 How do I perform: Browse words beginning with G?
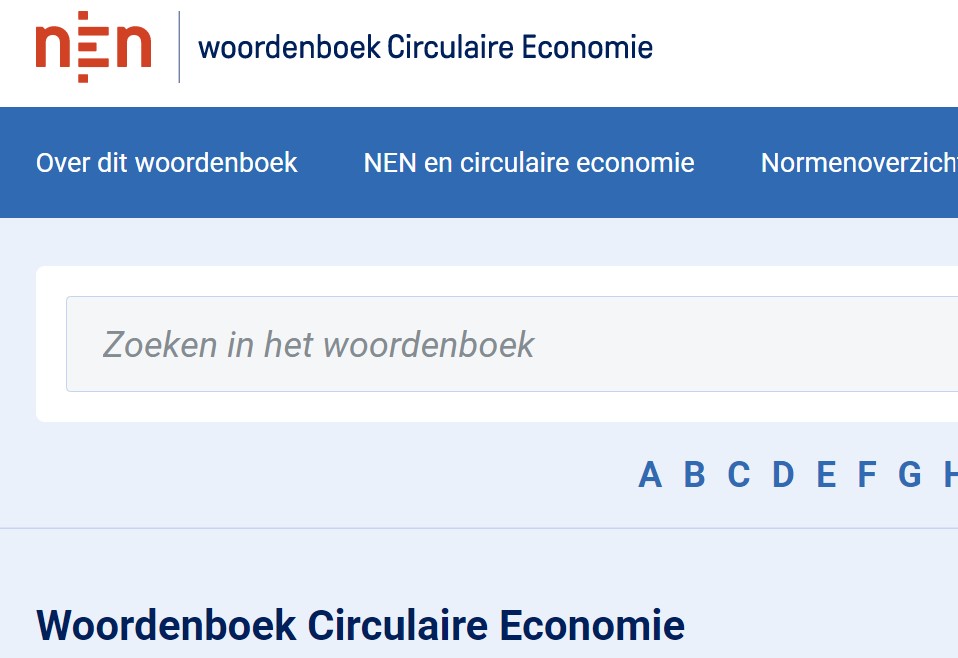(x=909, y=475)
